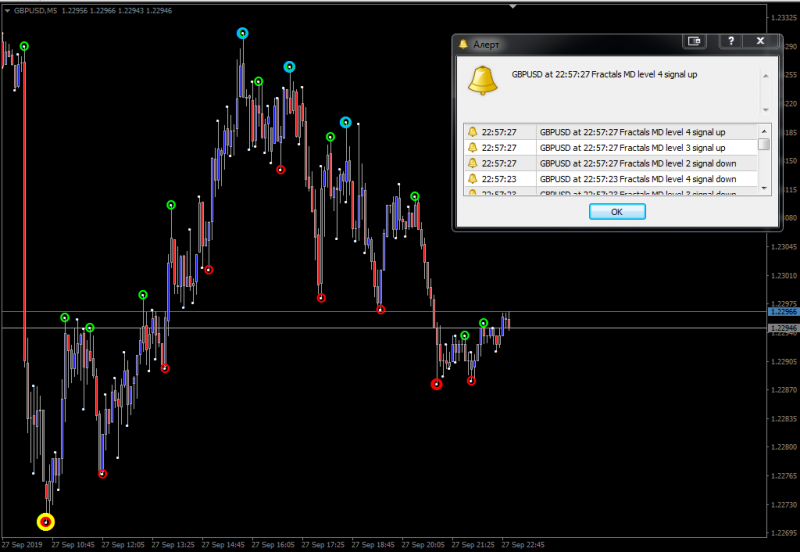Click the alert list scrollbar thumb
The width and height of the screenshot is (800, 552).
(764, 144)
